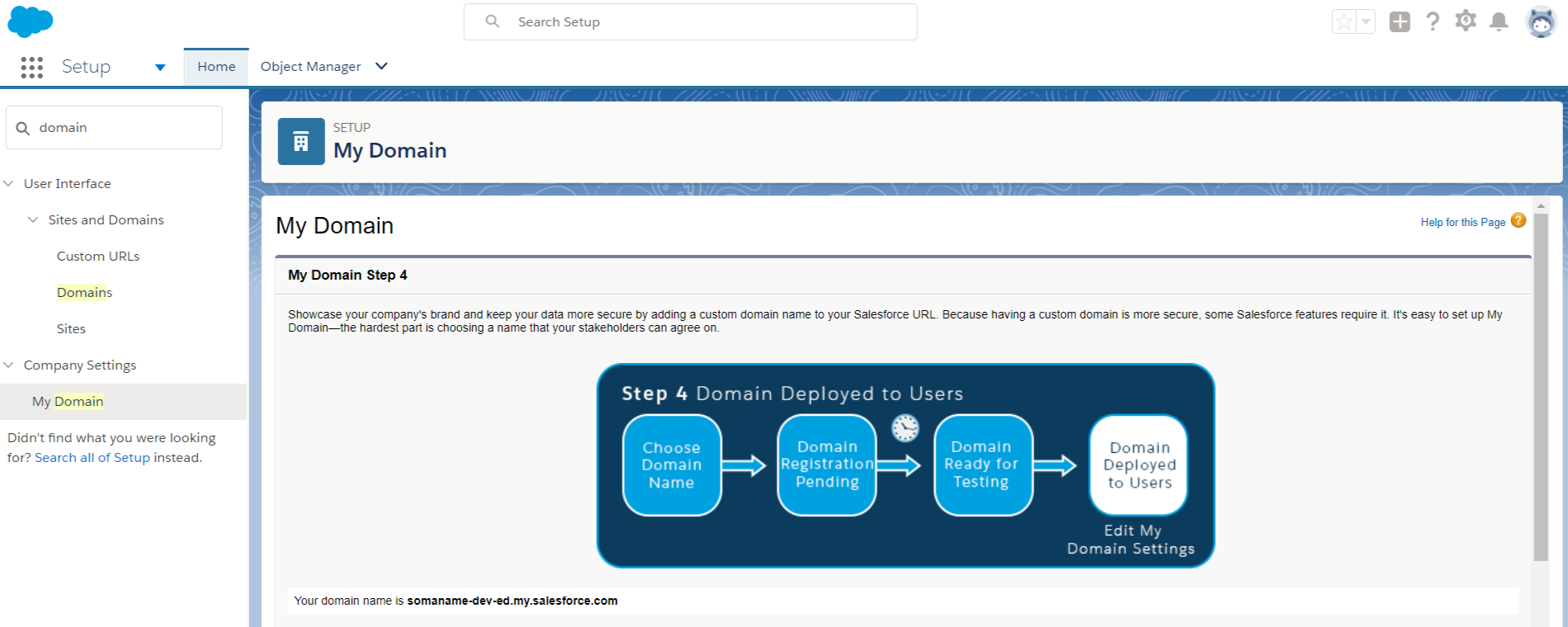Screen dimensions: 1568x627
Task: Open the notifications bell
Action: click(x=1499, y=21)
